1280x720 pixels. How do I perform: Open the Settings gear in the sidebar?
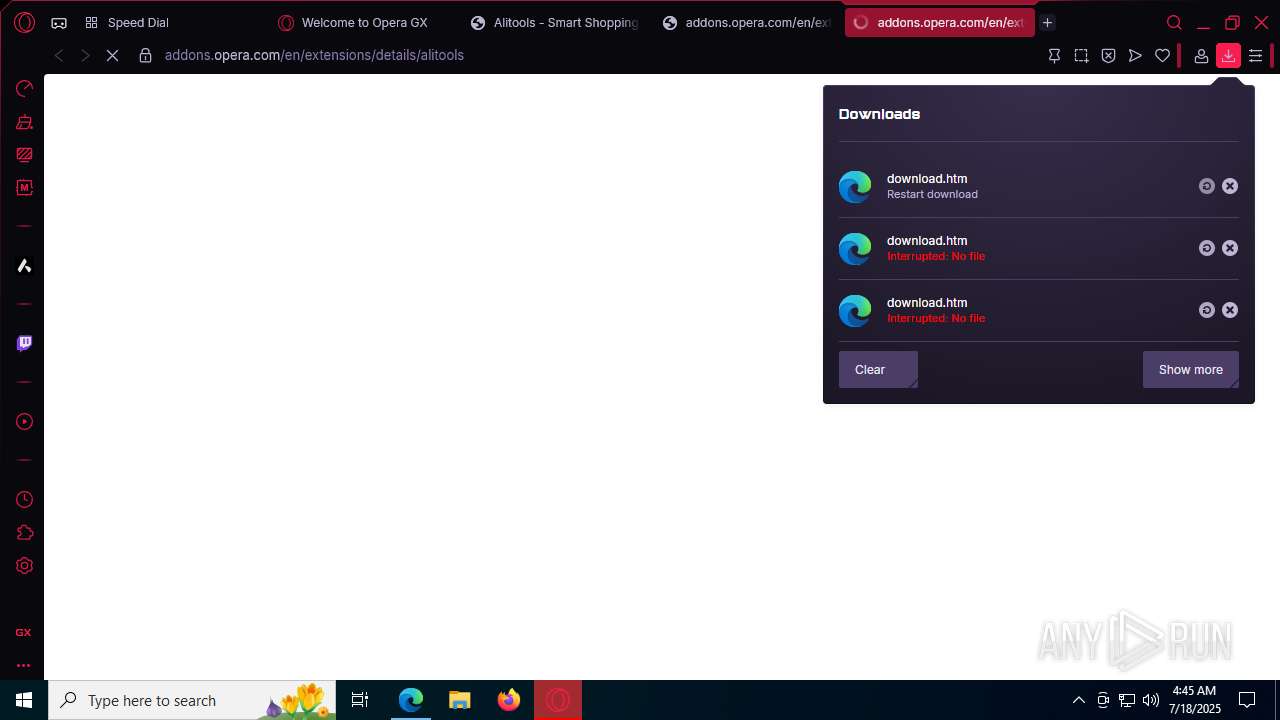click(x=24, y=566)
